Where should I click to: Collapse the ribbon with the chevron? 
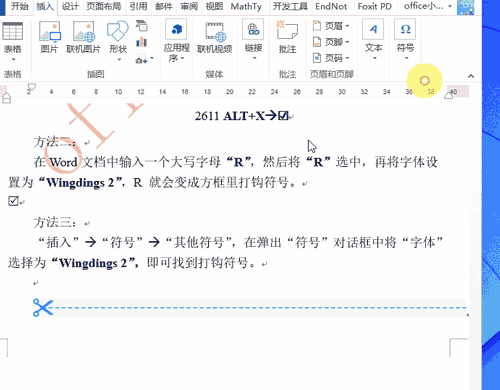coord(471,76)
